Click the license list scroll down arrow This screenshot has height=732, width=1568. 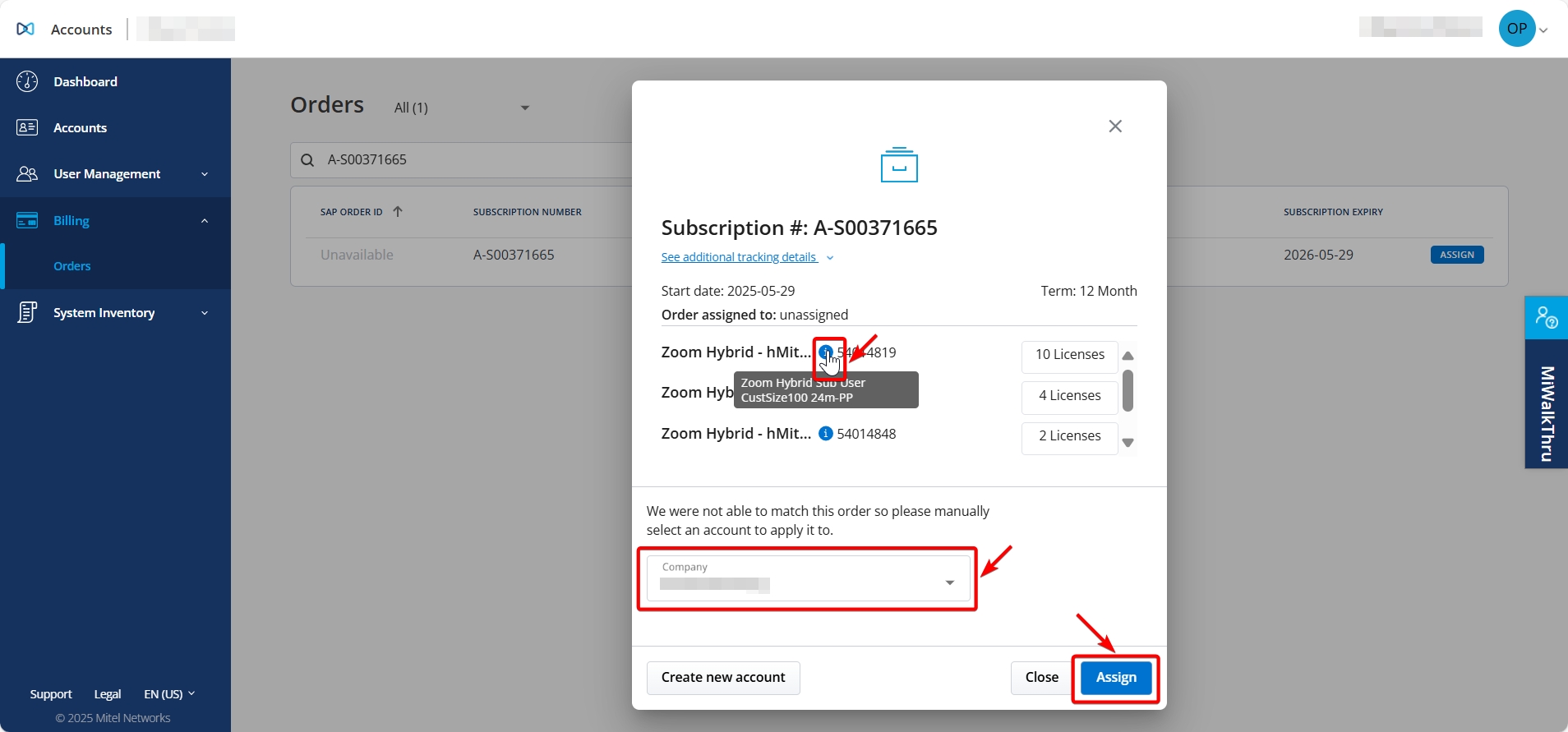coord(1128,443)
